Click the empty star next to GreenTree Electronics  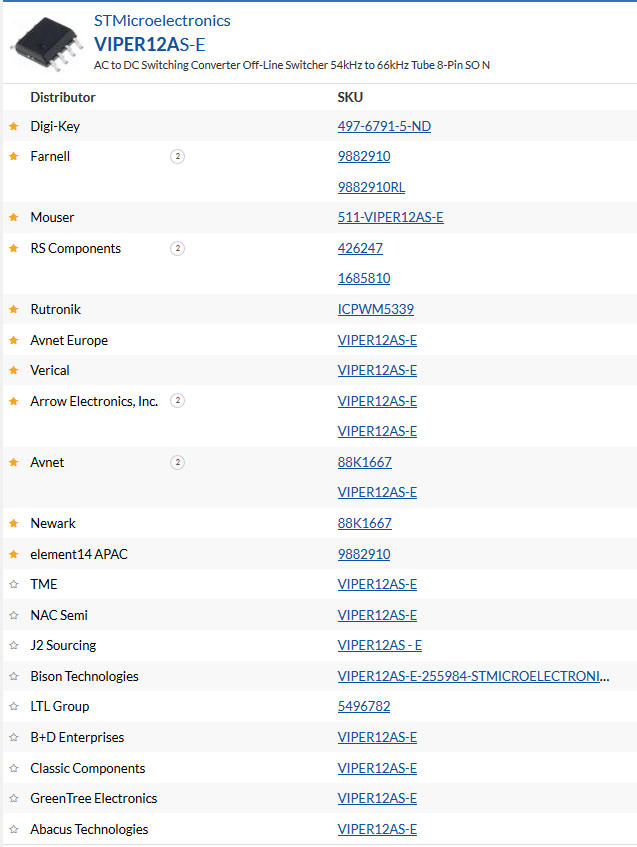[x=14, y=798]
